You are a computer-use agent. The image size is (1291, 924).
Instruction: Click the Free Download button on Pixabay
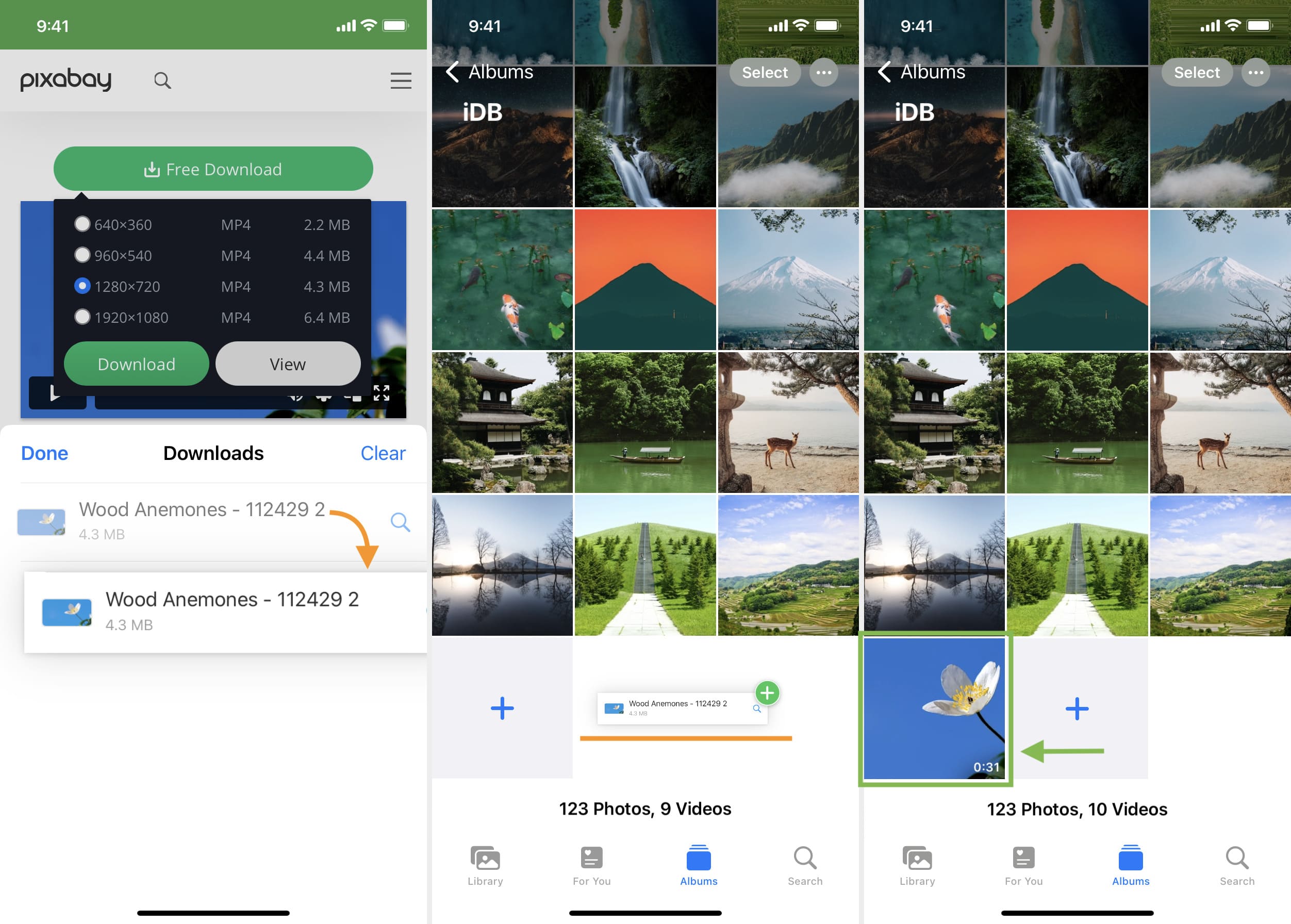click(213, 168)
